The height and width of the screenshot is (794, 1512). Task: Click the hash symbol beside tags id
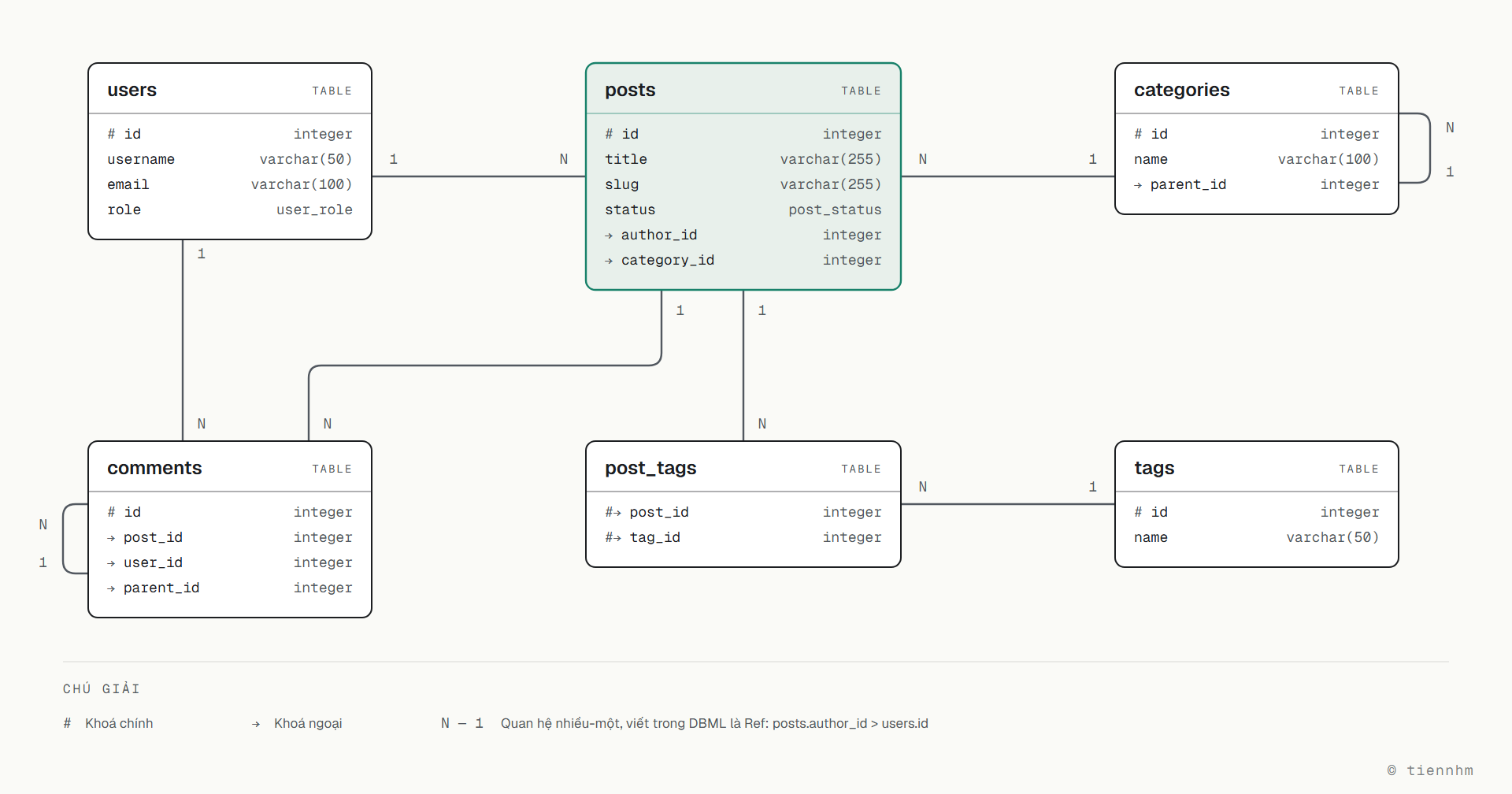tap(1139, 512)
